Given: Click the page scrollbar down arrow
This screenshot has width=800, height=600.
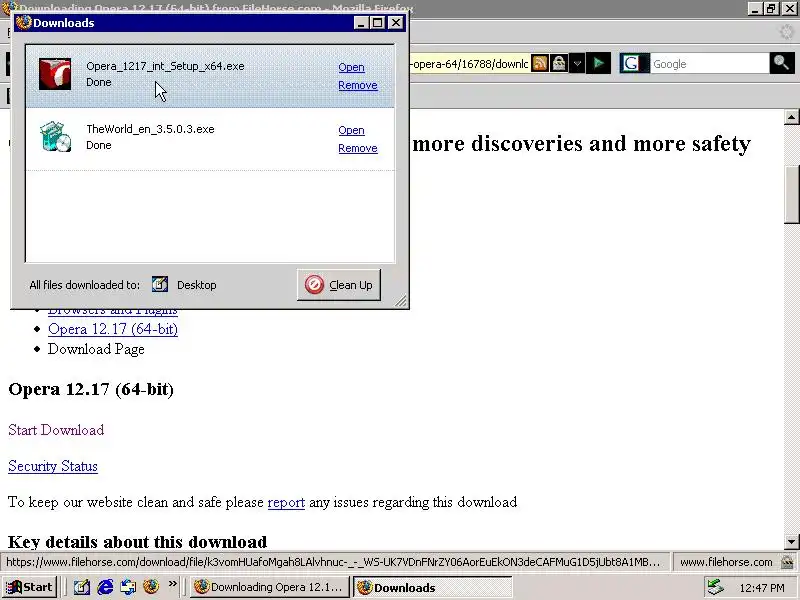Looking at the screenshot, I should tap(791, 541).
